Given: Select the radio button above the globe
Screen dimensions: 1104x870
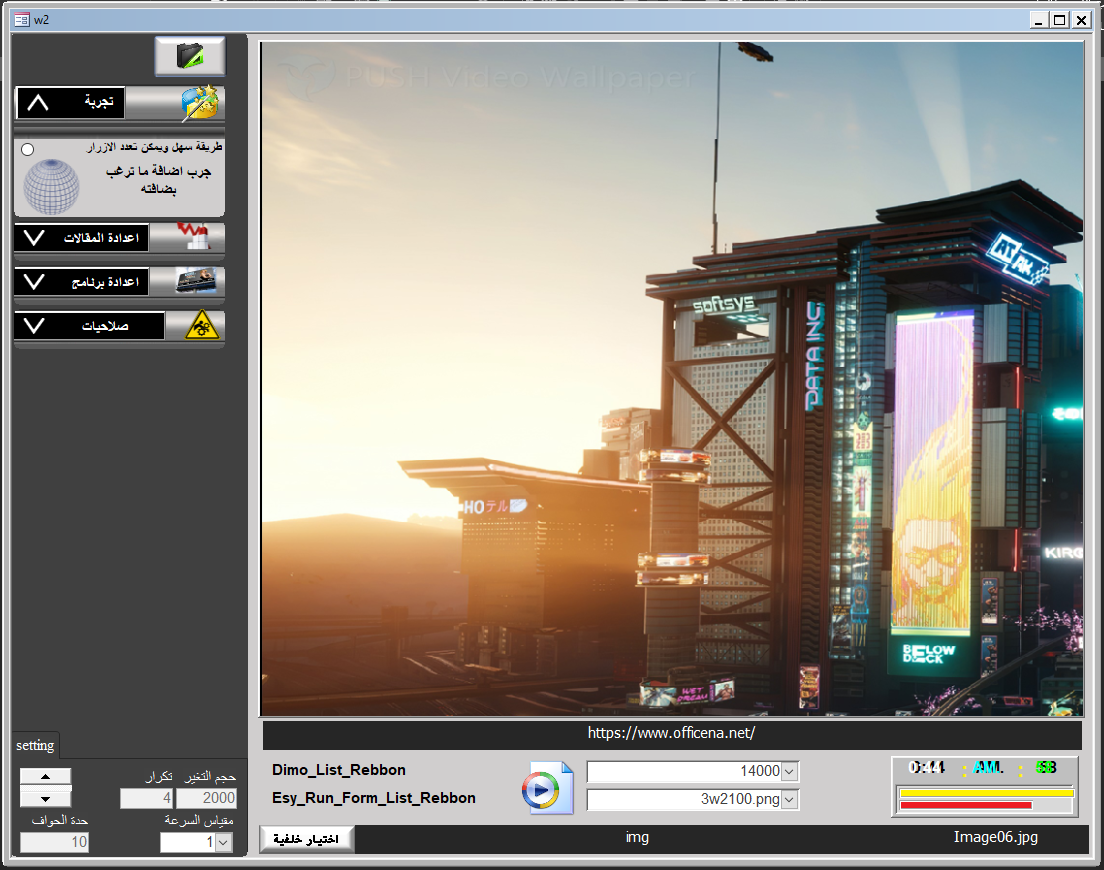Looking at the screenshot, I should [27, 149].
